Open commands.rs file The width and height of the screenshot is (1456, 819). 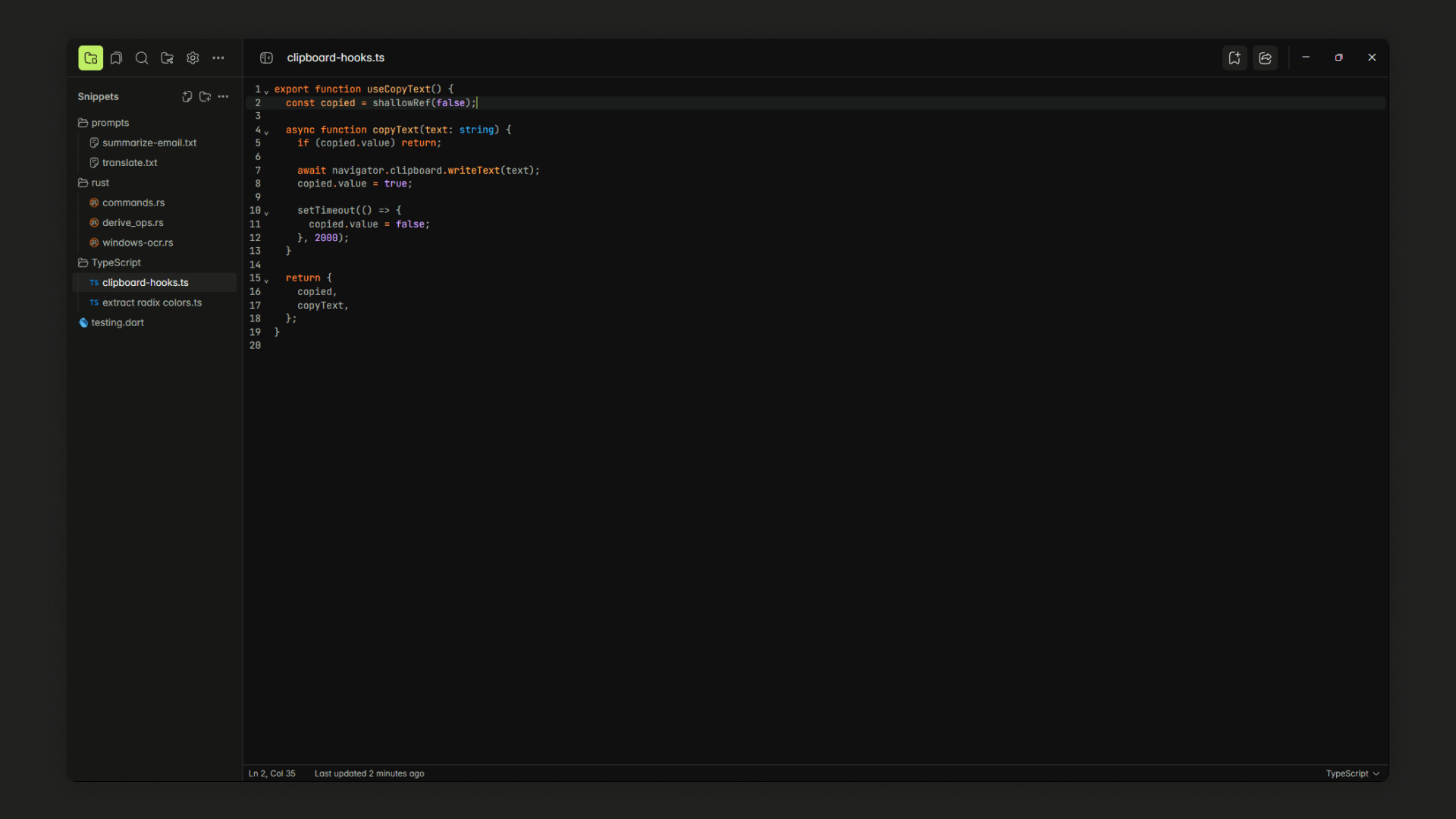[133, 202]
